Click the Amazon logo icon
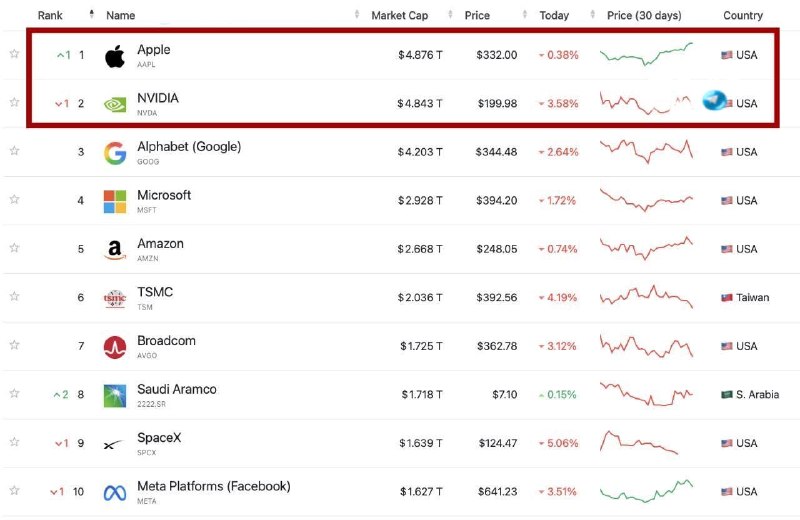Screen dimensions: 800x520 pyautogui.click(x=115, y=250)
